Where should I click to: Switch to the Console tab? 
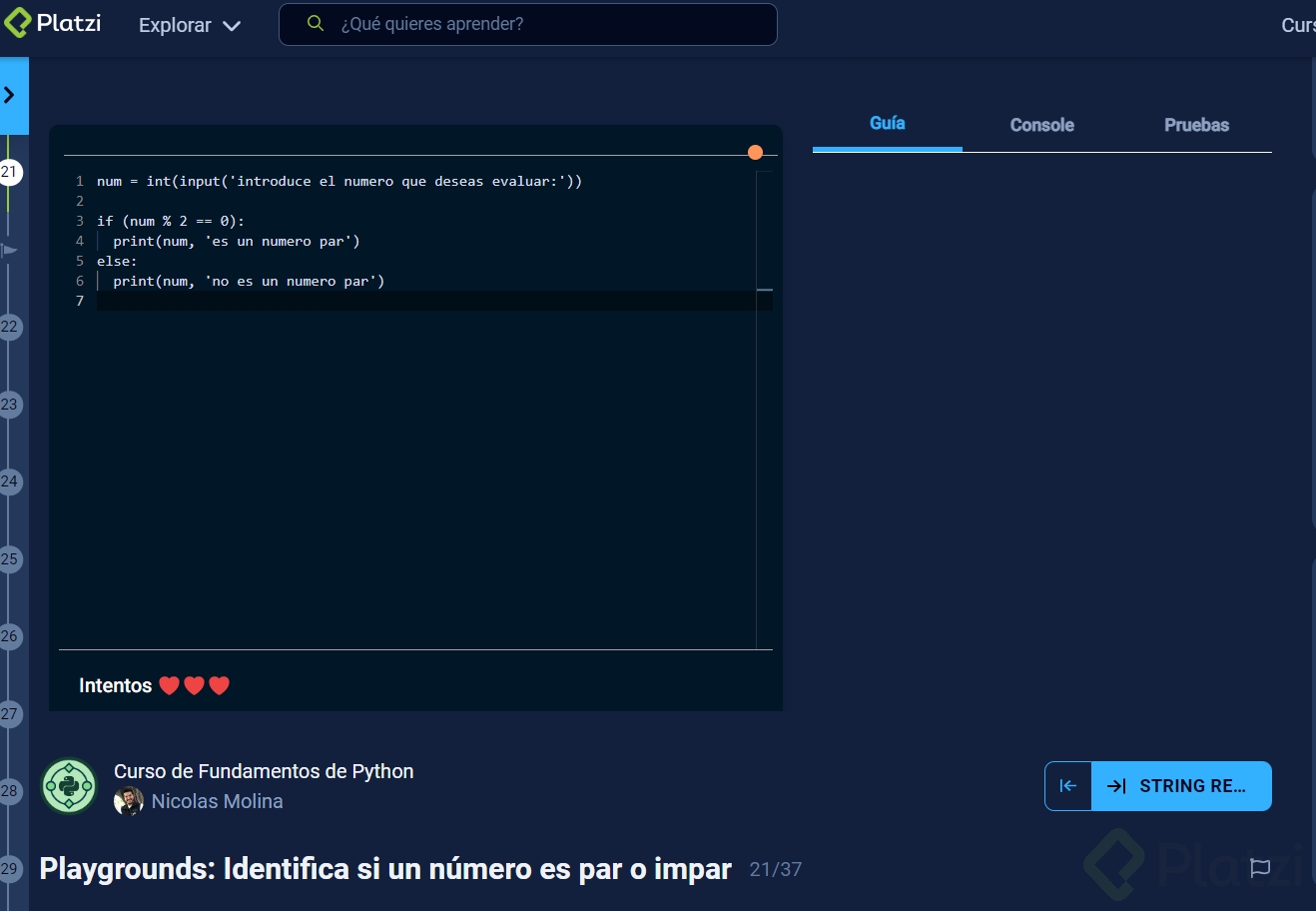(1041, 125)
